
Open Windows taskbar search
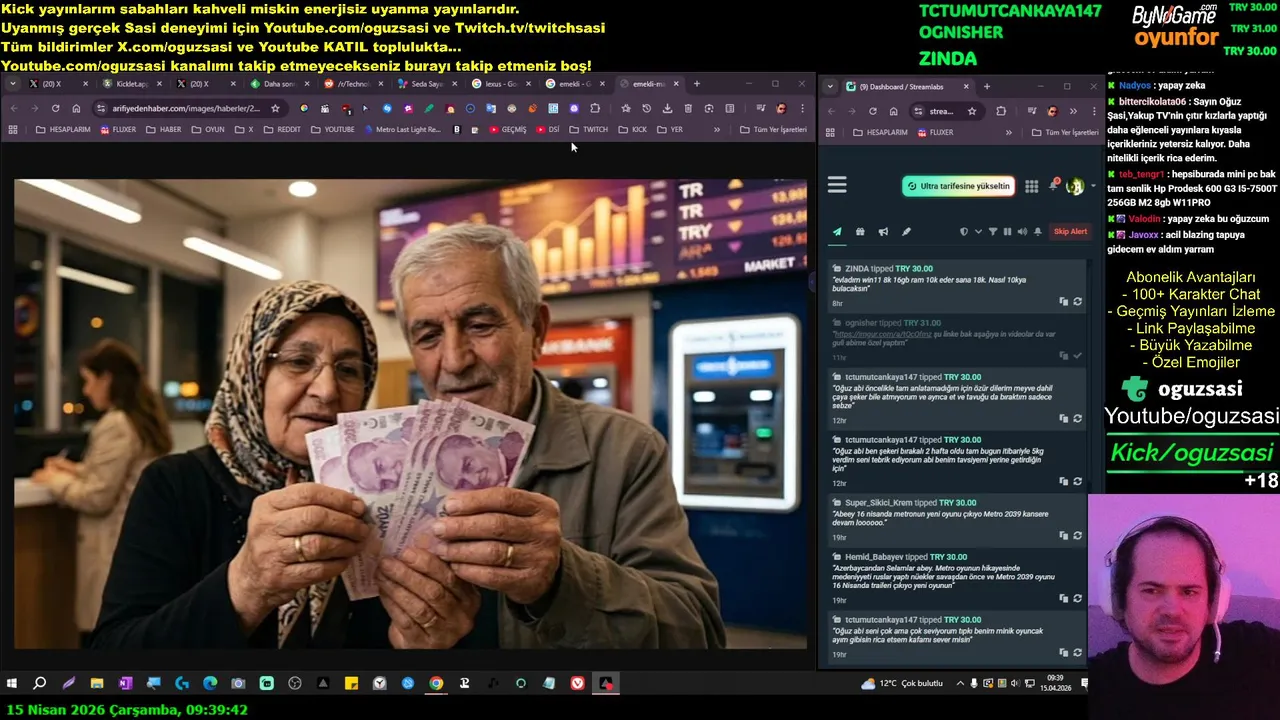point(40,683)
